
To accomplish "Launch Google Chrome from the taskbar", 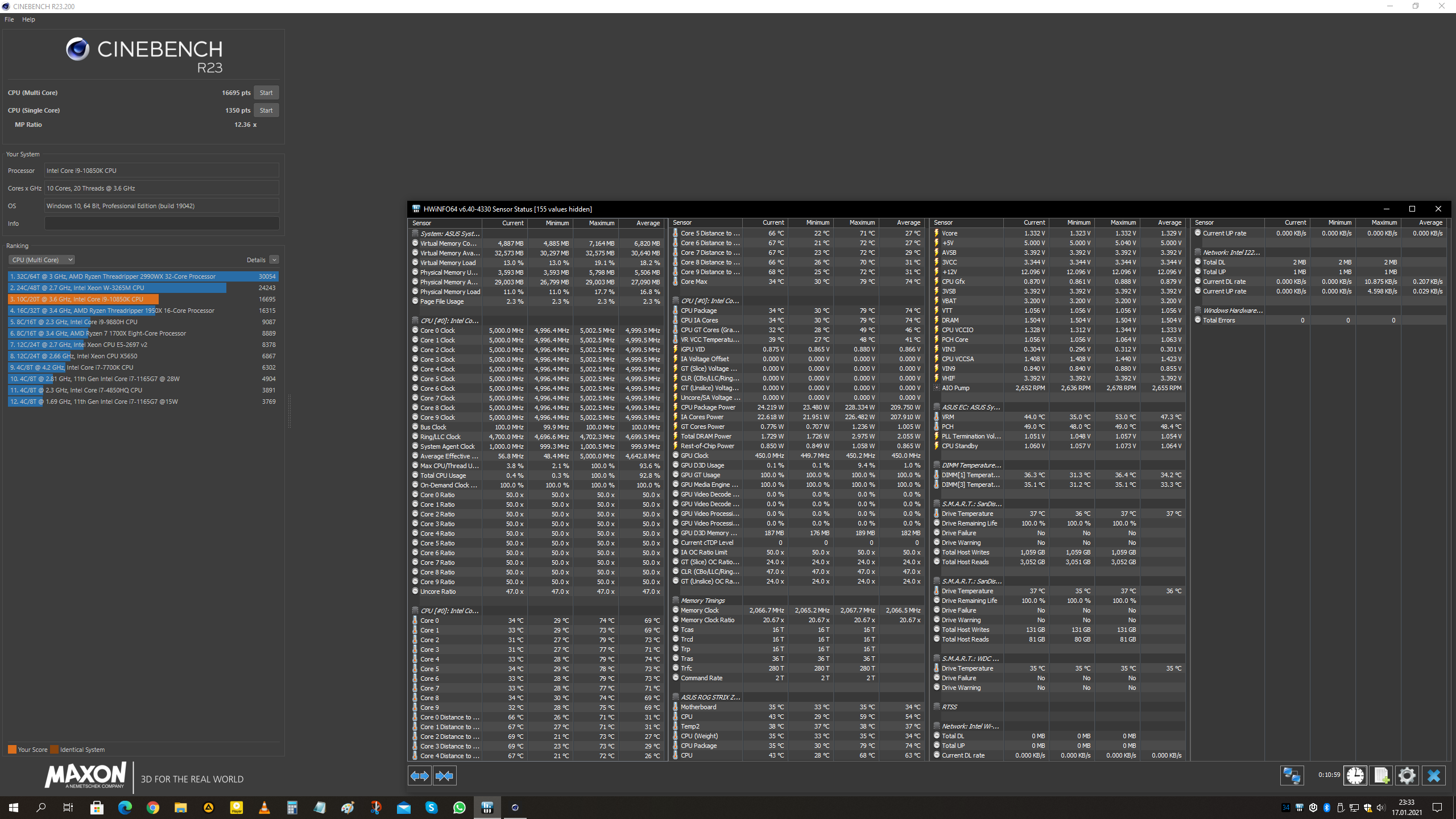I will point(152,808).
